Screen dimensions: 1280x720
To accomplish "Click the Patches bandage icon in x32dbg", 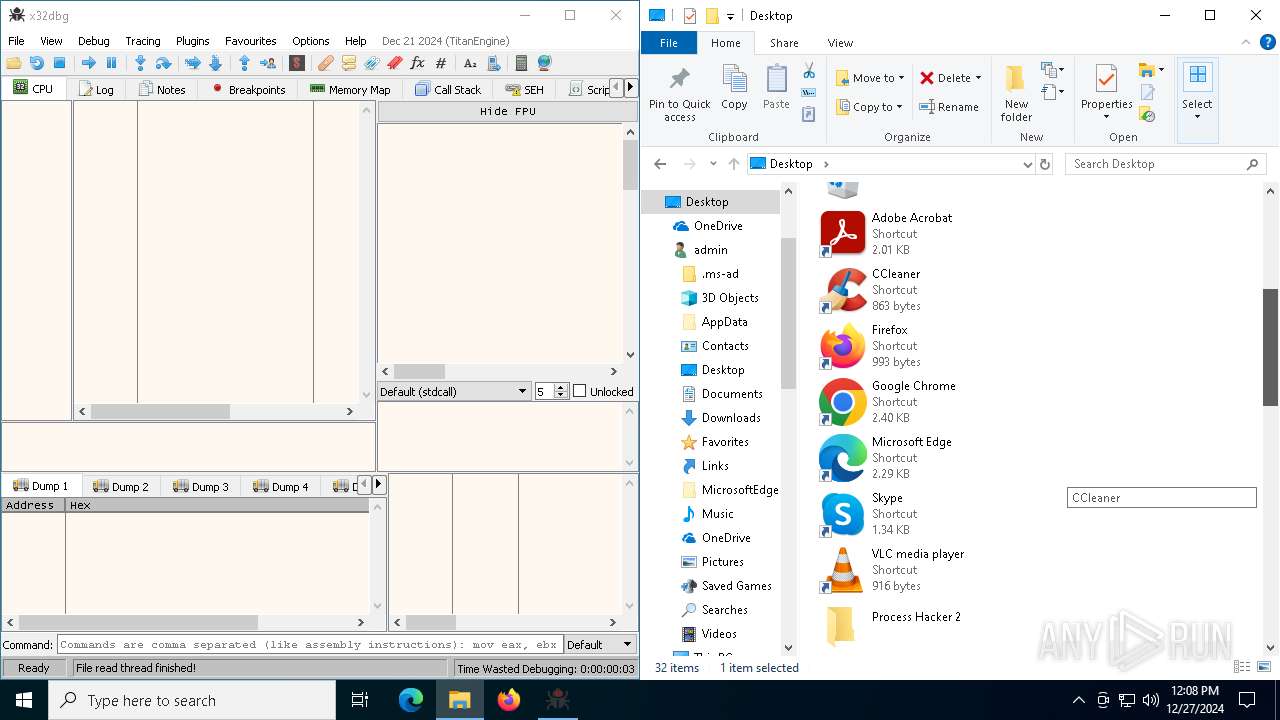I will tap(326, 63).
